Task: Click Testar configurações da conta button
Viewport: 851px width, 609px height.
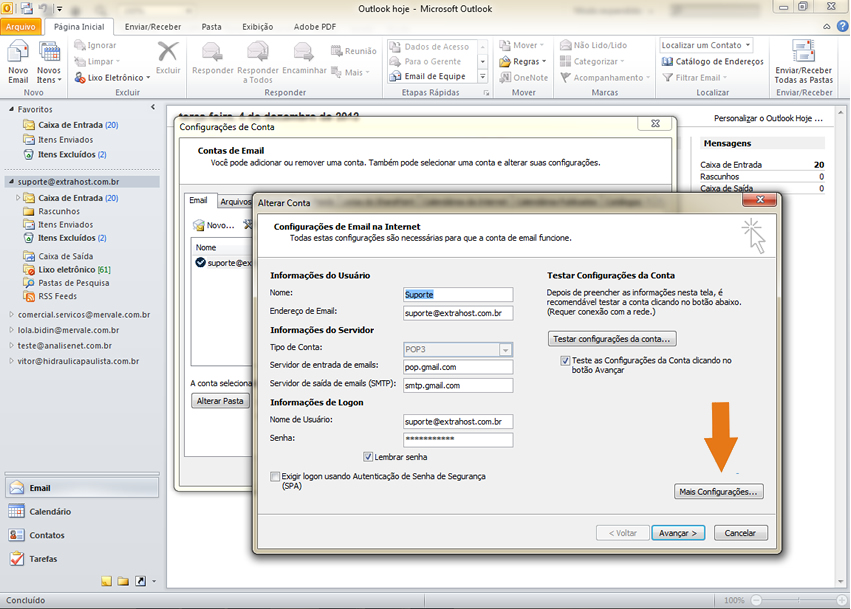Action: pyautogui.click(x=612, y=339)
